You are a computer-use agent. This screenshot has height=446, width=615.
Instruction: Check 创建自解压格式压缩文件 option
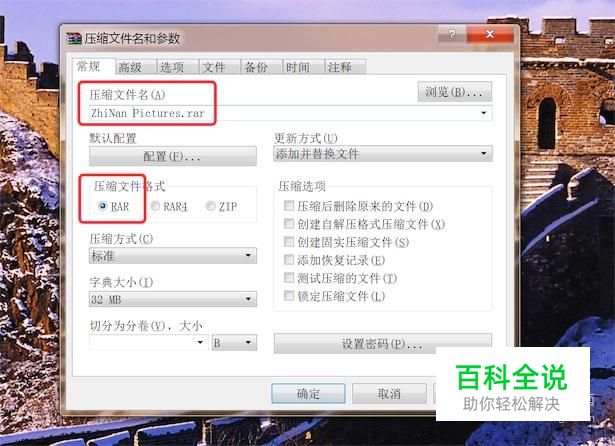pyautogui.click(x=289, y=224)
